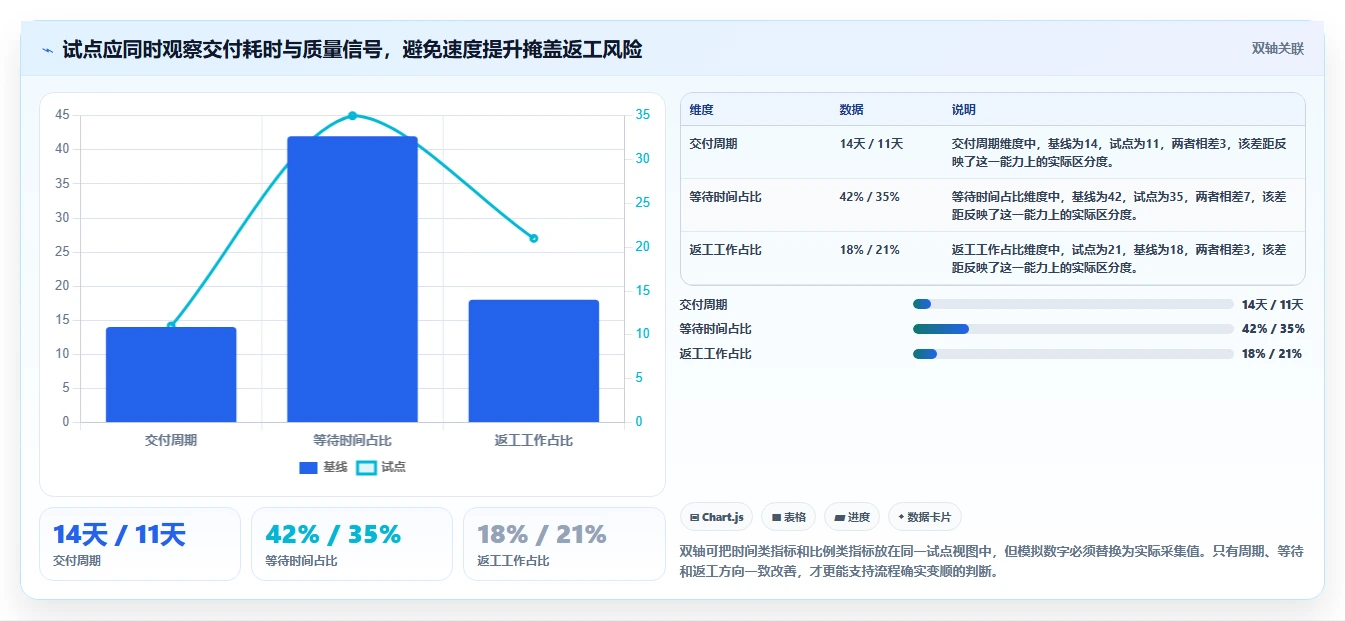Click the 交付周期 progress bar

[1073, 304]
